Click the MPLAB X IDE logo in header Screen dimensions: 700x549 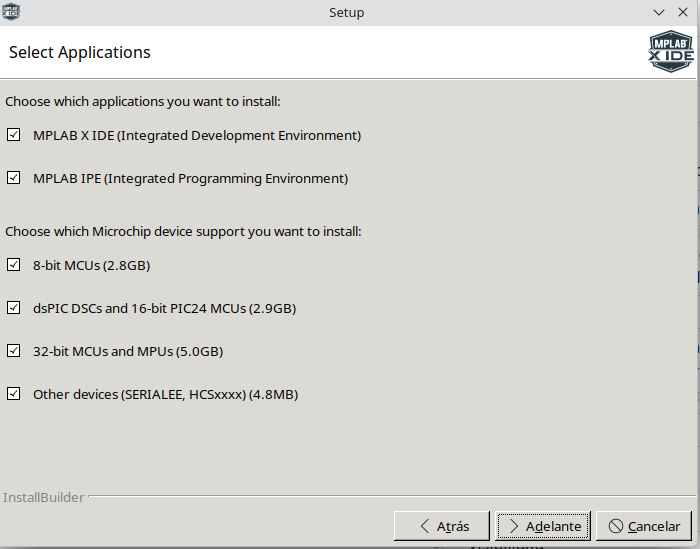671,51
